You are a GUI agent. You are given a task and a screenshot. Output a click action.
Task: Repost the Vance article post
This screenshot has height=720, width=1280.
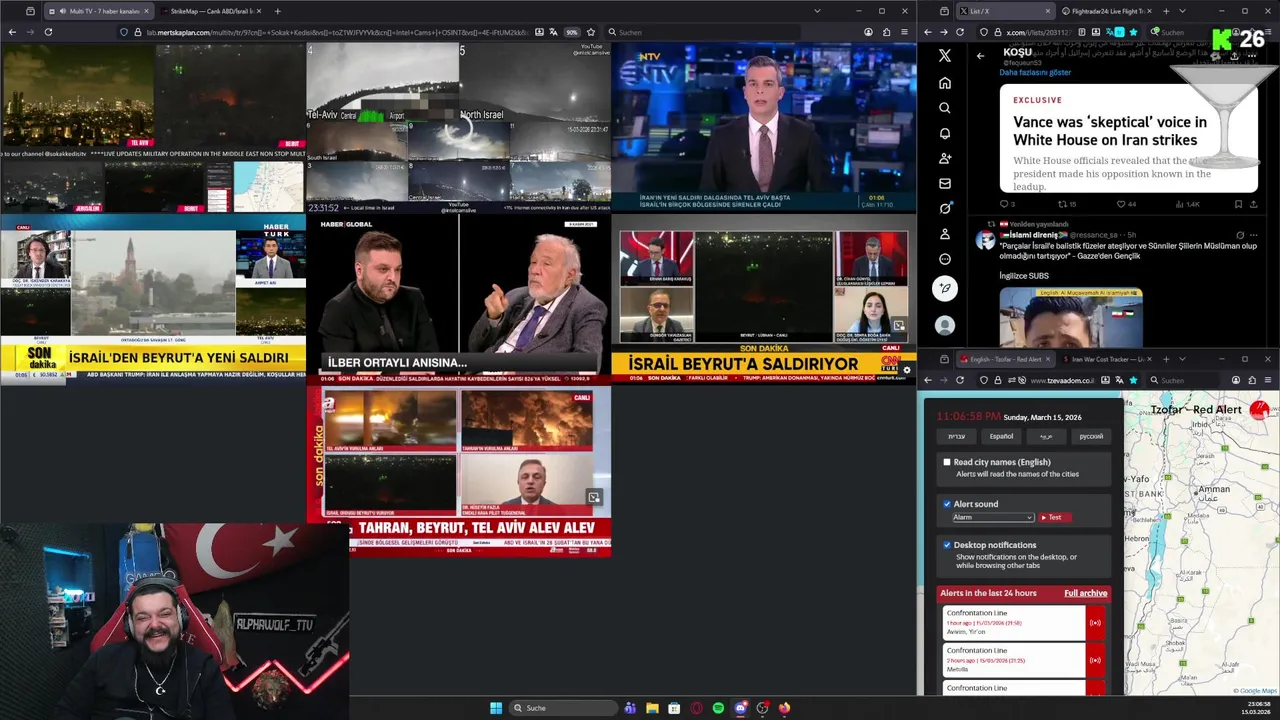pyautogui.click(x=1068, y=204)
